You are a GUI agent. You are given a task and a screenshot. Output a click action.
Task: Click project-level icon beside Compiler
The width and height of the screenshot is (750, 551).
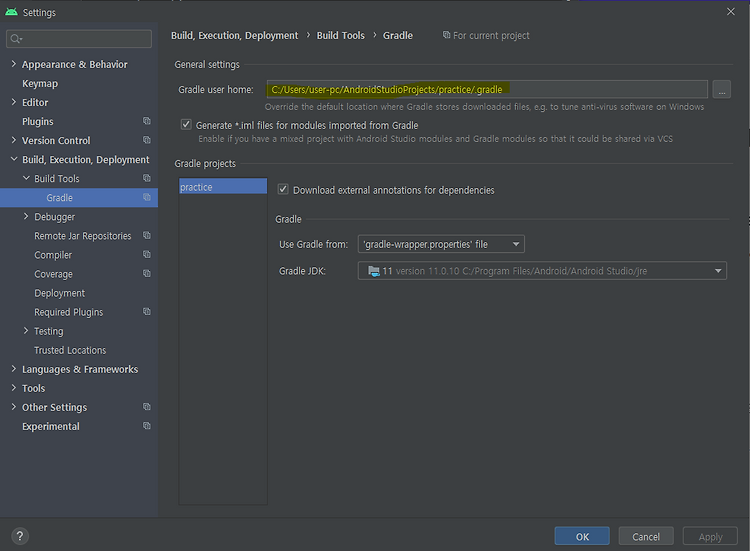(147, 254)
